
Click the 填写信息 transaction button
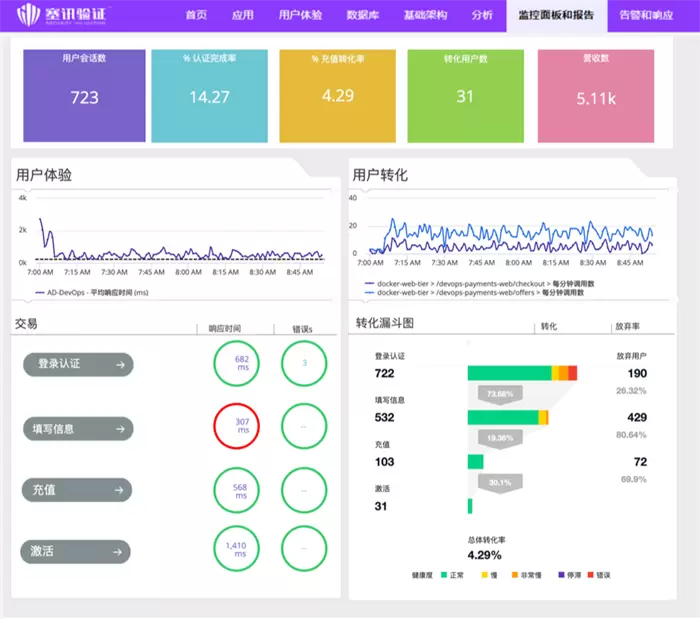[77, 428]
